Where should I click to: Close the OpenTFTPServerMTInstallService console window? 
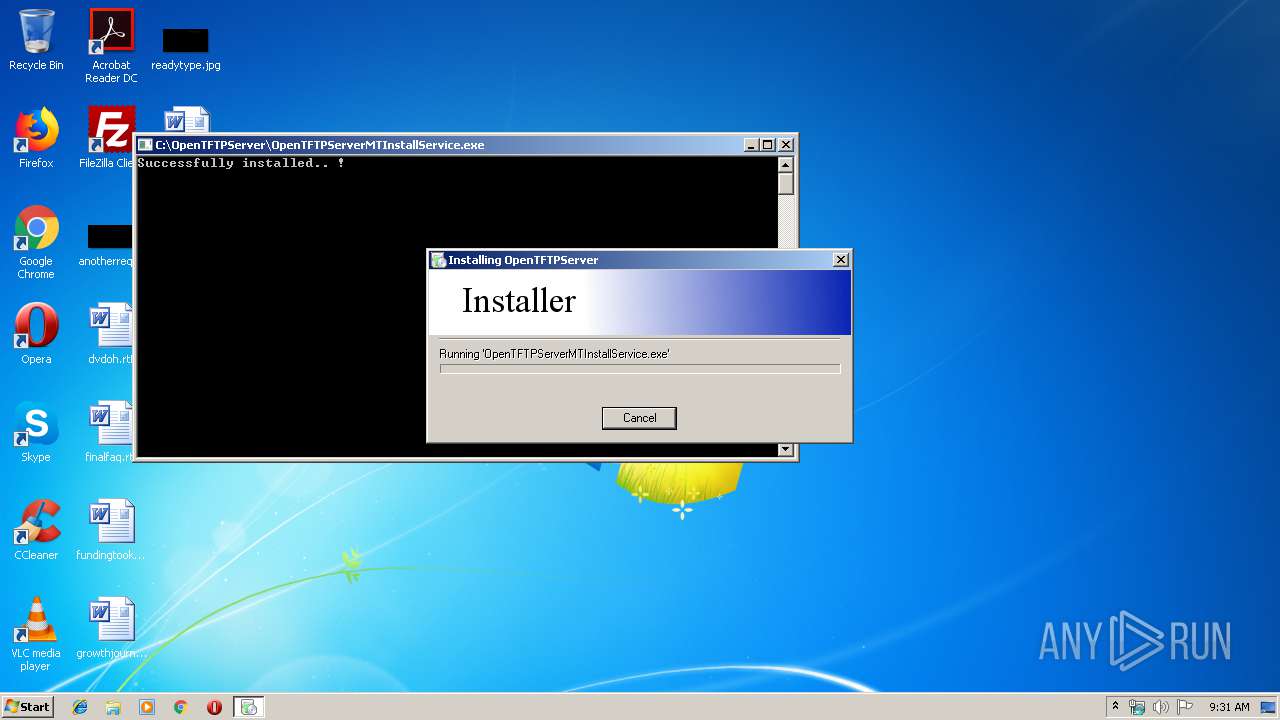[786, 145]
